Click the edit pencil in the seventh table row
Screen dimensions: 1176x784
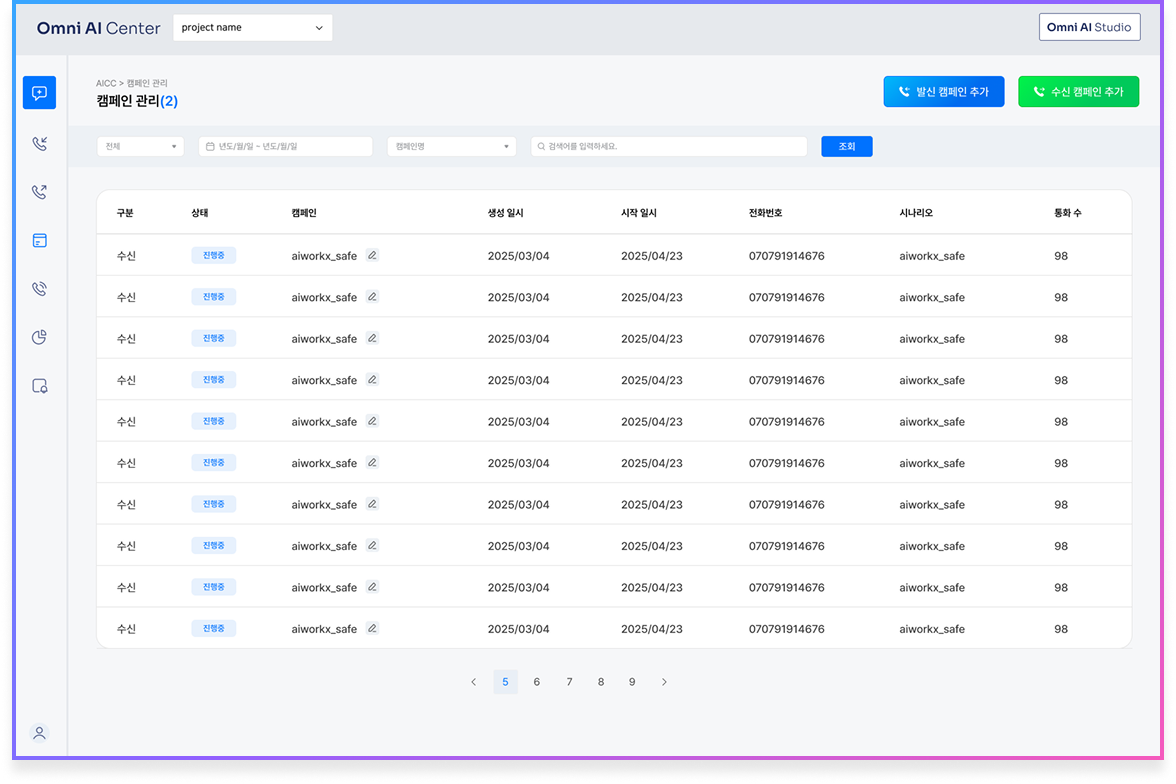tap(372, 504)
